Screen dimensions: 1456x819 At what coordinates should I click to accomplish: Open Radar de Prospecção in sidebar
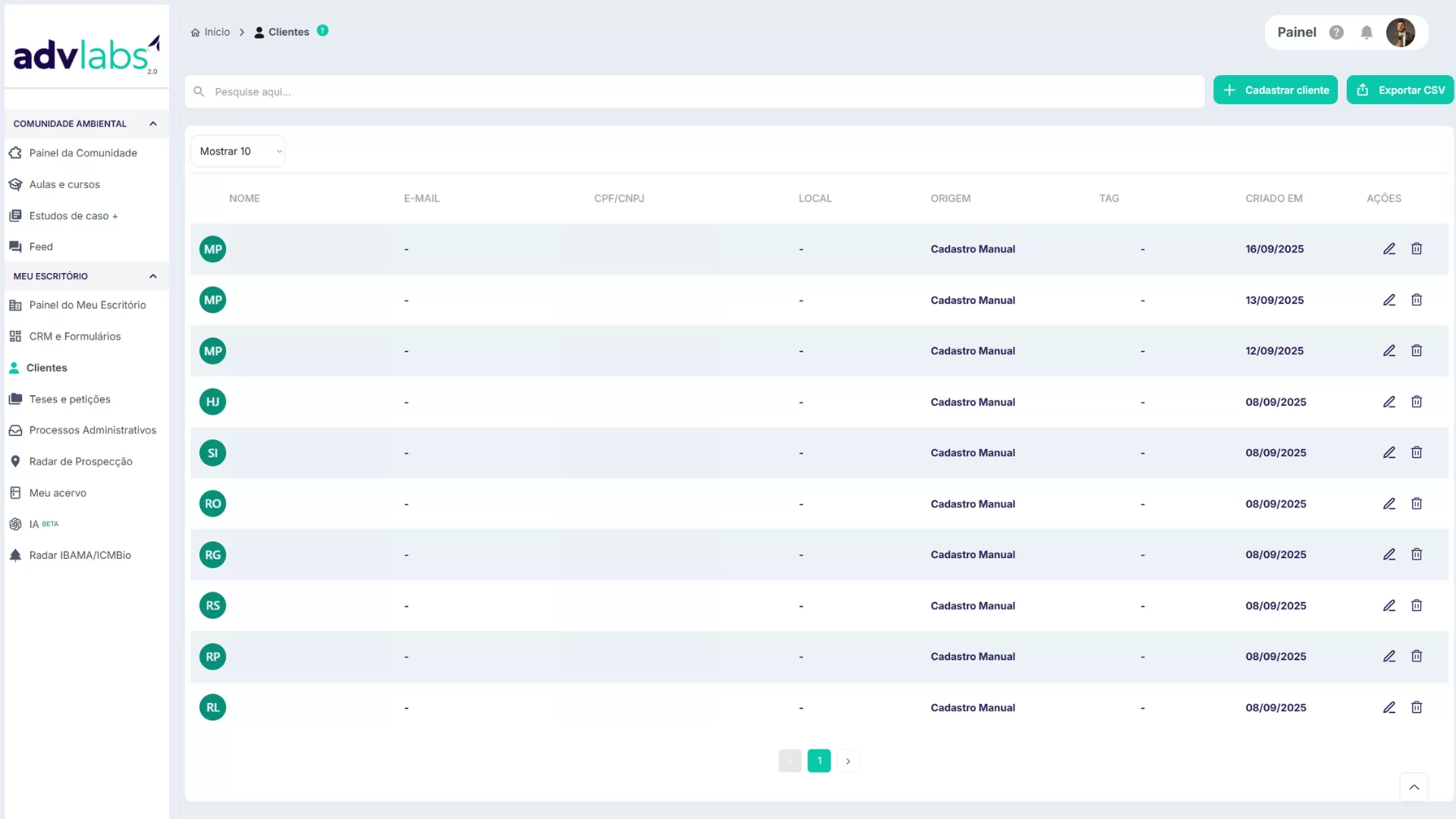[80, 461]
